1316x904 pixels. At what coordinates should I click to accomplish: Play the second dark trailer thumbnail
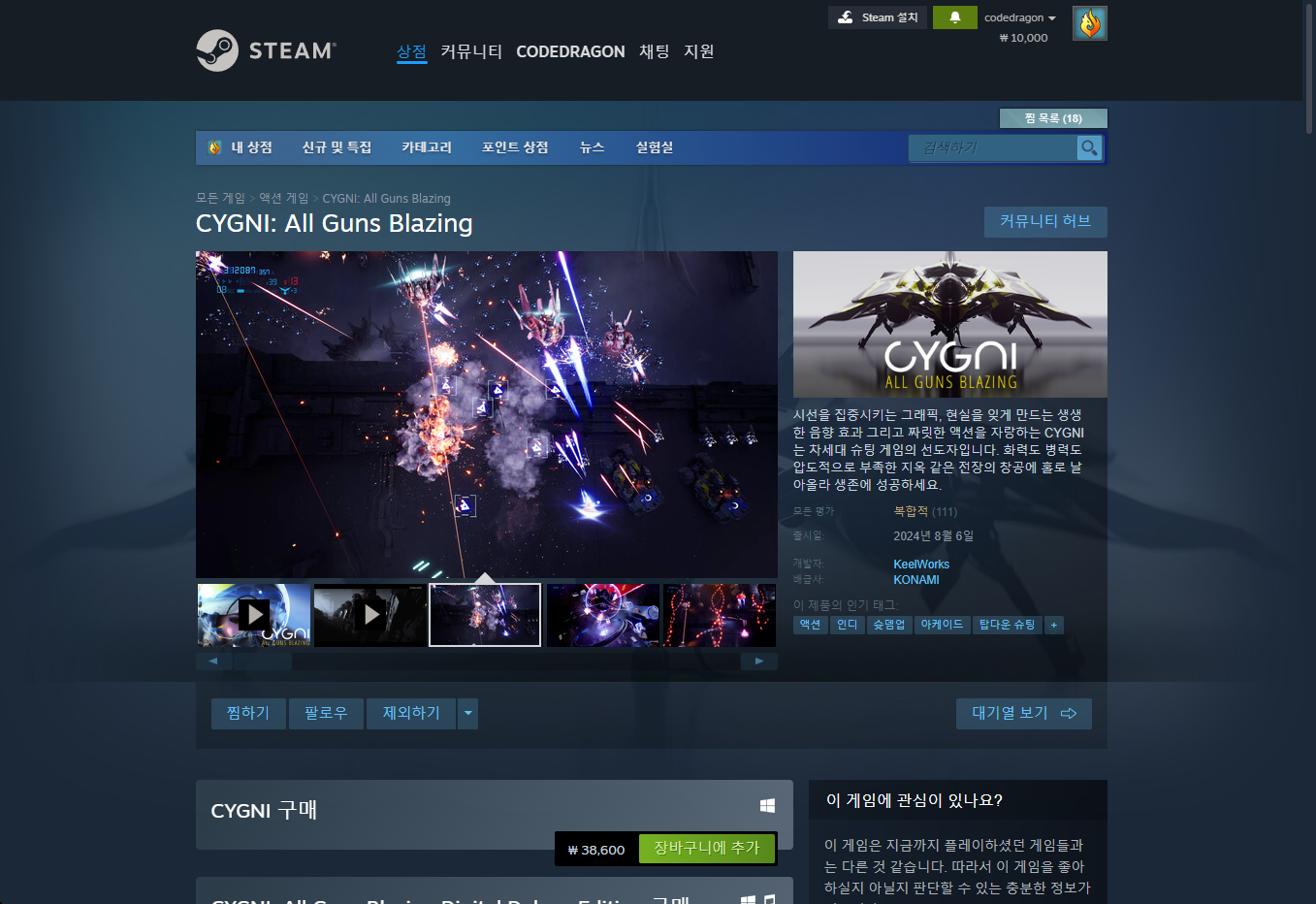tap(370, 615)
